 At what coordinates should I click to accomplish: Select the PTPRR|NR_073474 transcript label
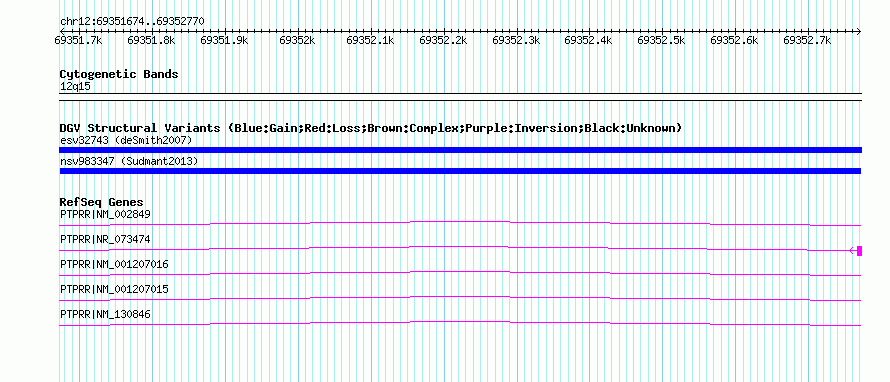(105, 240)
